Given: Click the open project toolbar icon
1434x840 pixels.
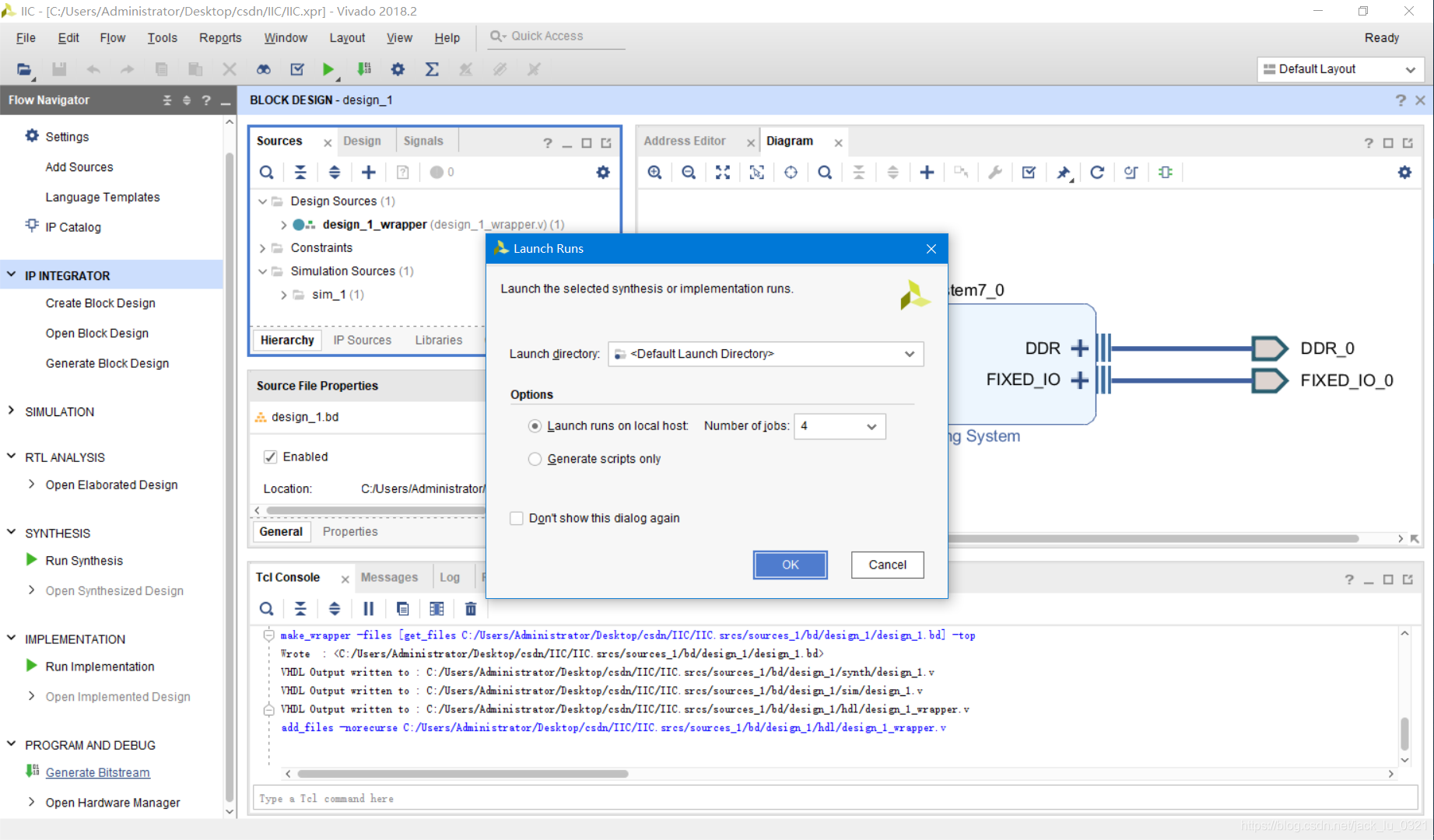Looking at the screenshot, I should (x=24, y=69).
